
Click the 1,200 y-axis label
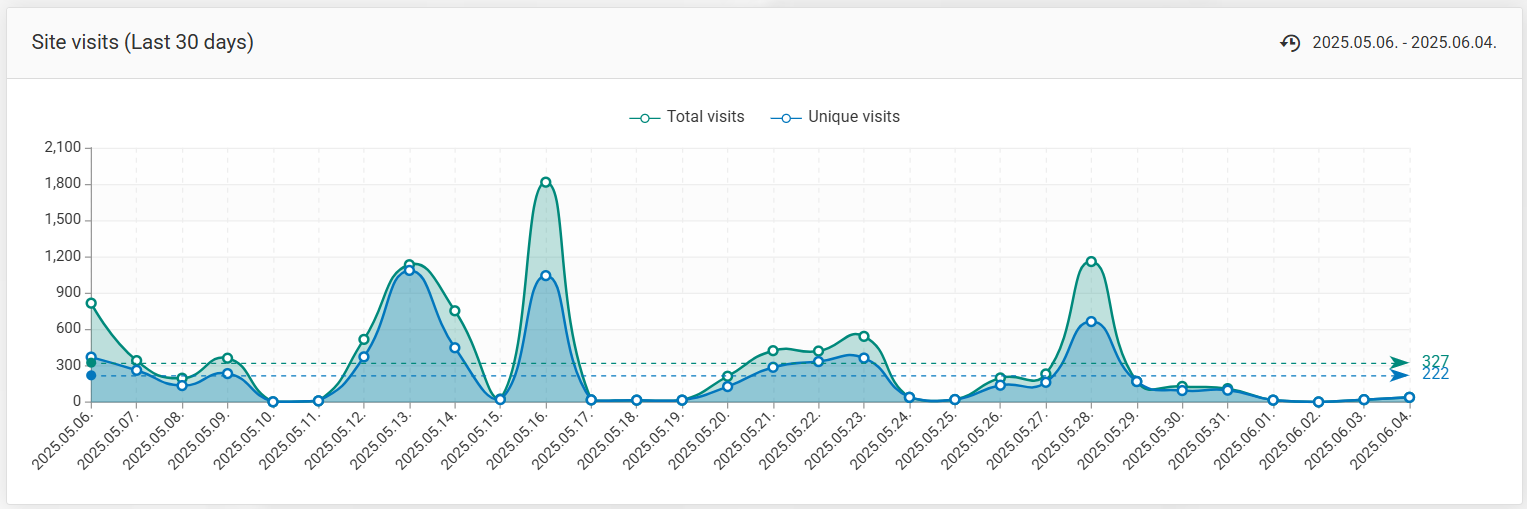tap(63, 256)
